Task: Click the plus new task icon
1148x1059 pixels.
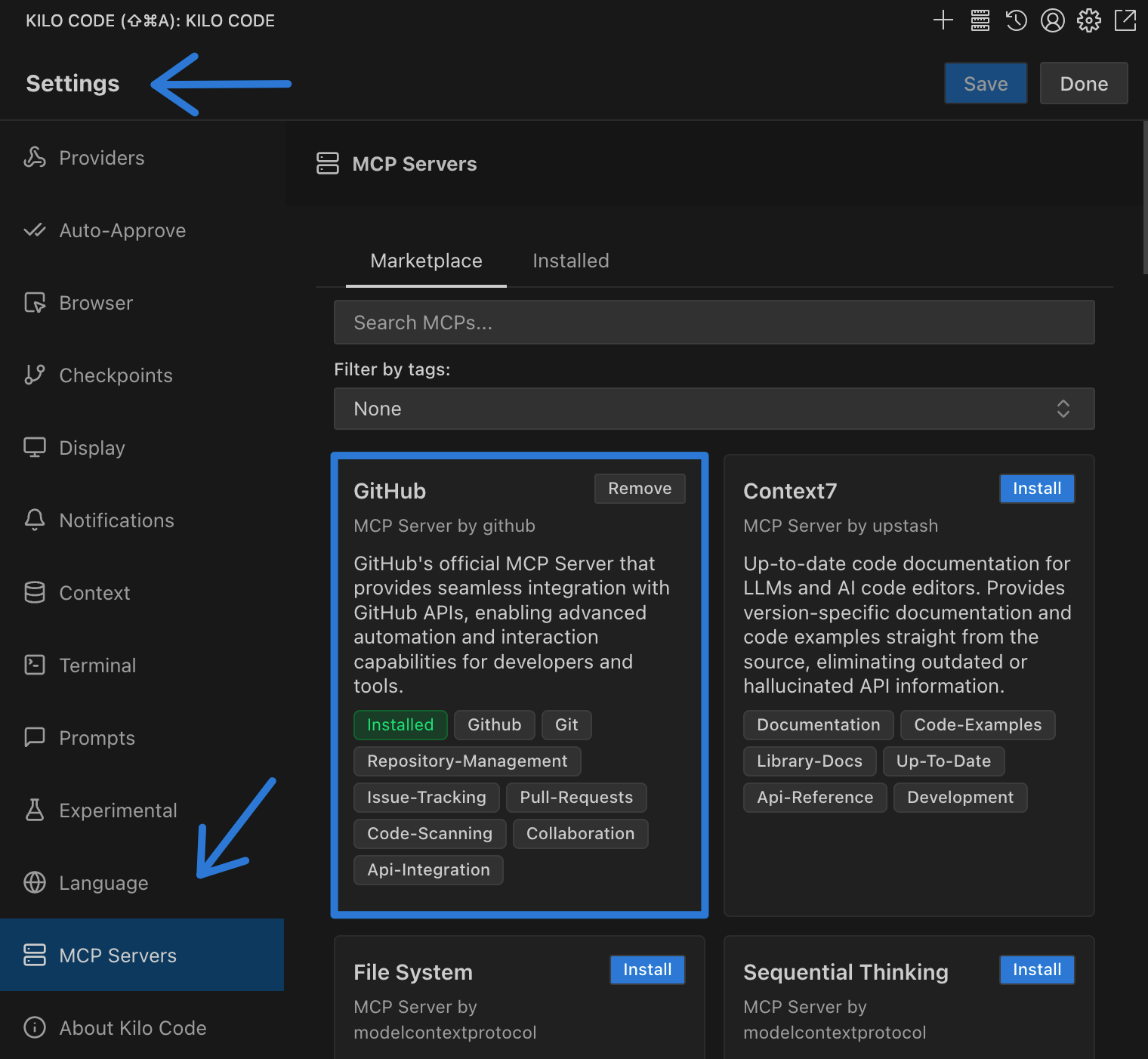Action: (943, 20)
